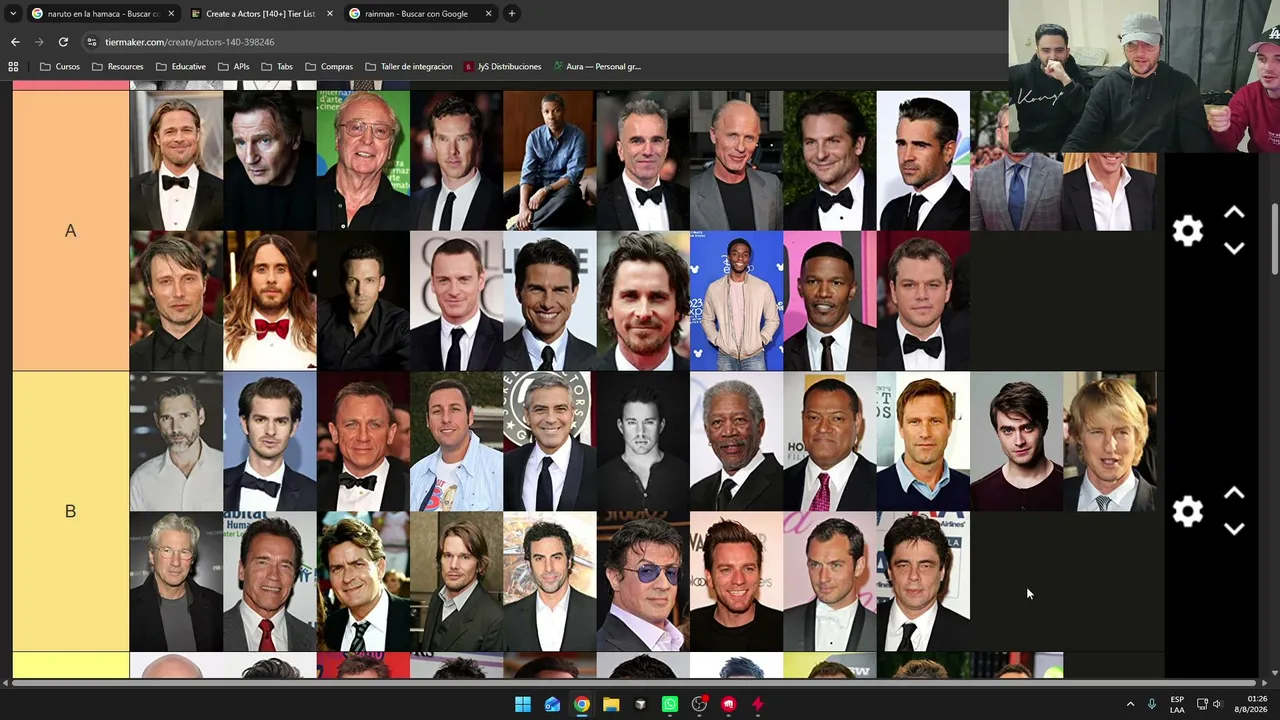Close the 'rainman' search tab

click(489, 14)
